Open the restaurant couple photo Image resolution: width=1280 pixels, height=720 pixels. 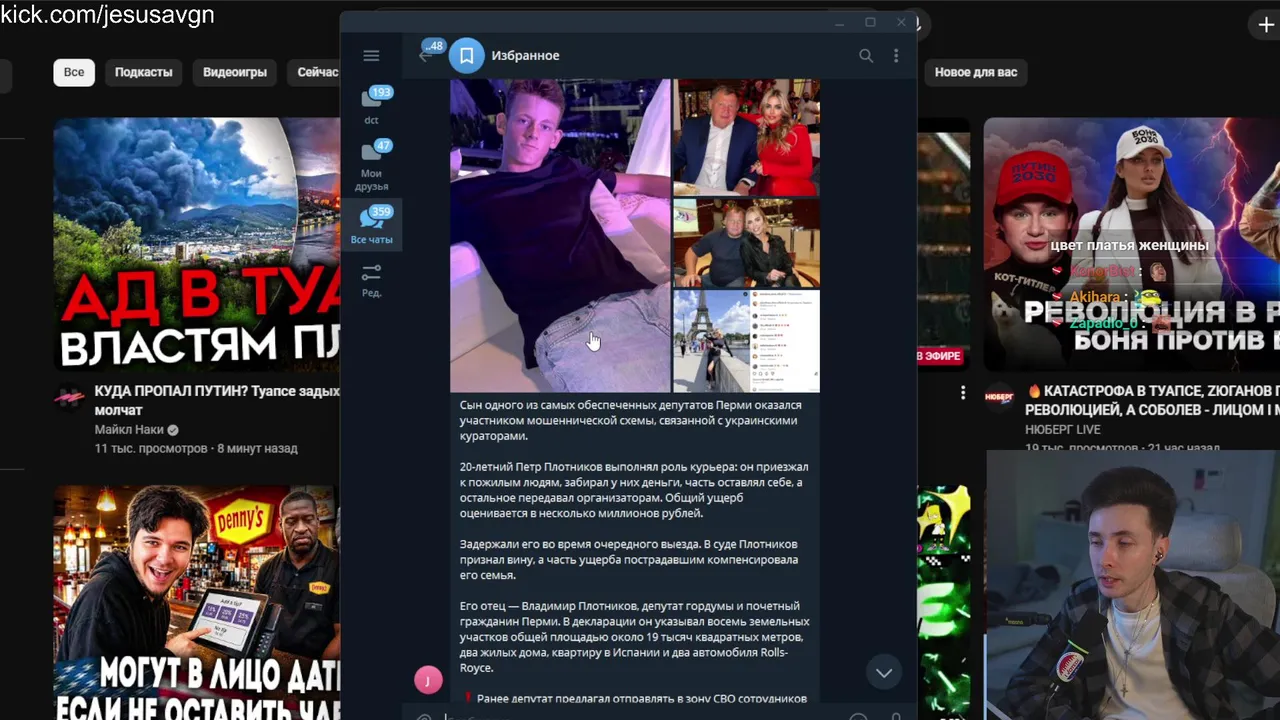click(x=746, y=243)
